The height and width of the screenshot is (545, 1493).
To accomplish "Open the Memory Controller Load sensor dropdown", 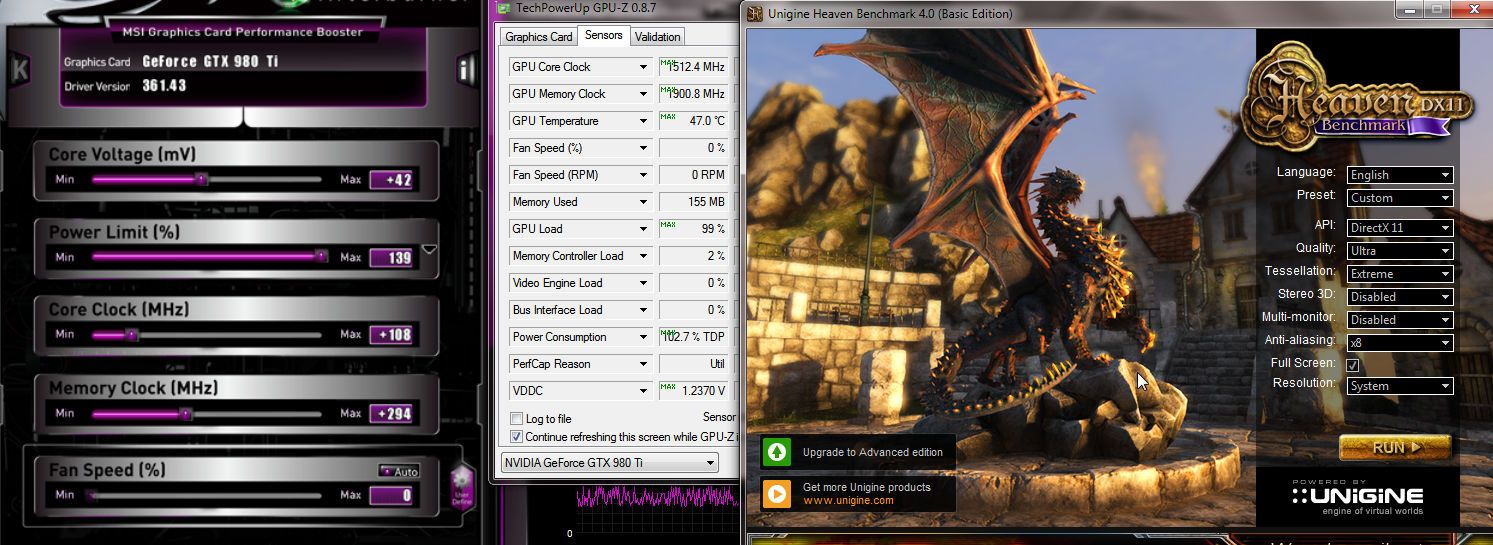I will (x=644, y=256).
